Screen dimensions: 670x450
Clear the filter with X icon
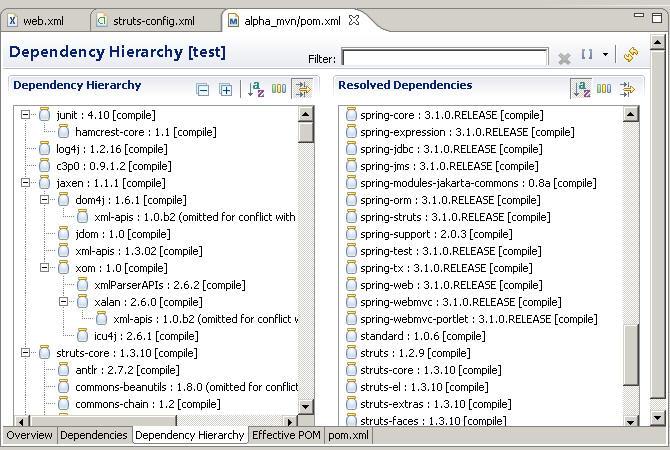pyautogui.click(x=564, y=59)
